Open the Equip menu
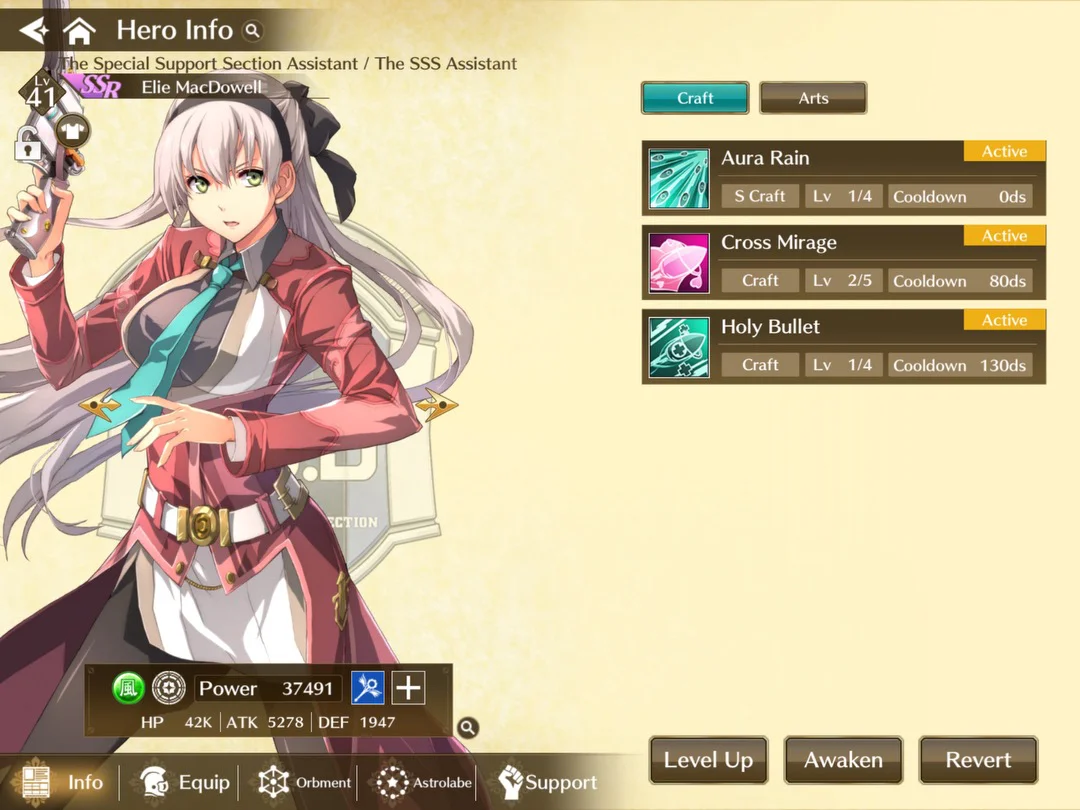The width and height of the screenshot is (1080, 810). click(x=185, y=782)
